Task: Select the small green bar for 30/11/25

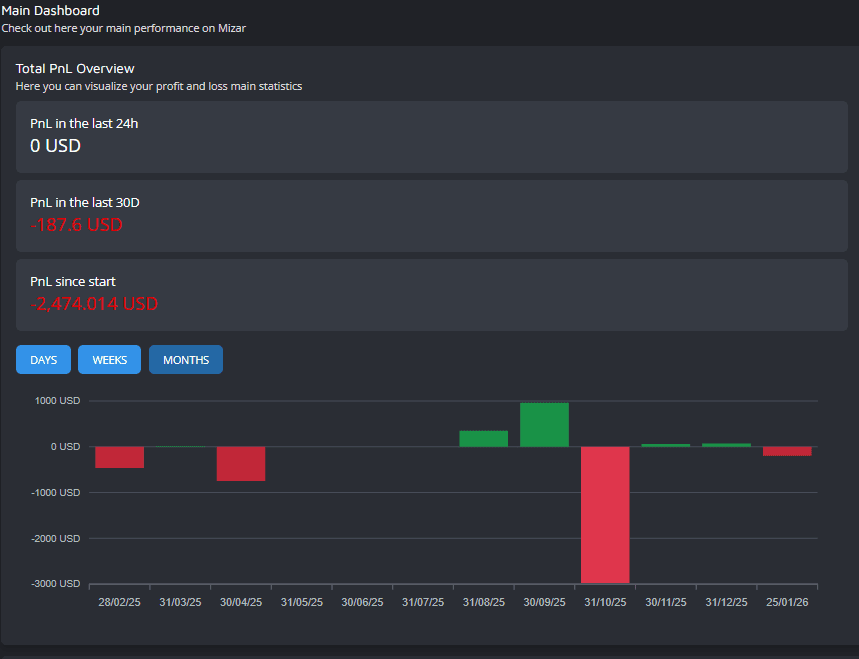Action: tap(665, 444)
